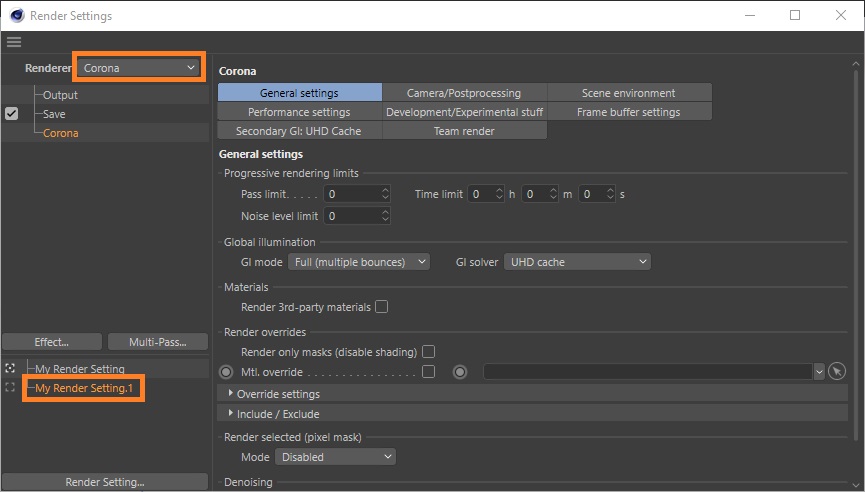
Task: Click the marker icon beside My Render Setting.1
Action: tap(11, 388)
